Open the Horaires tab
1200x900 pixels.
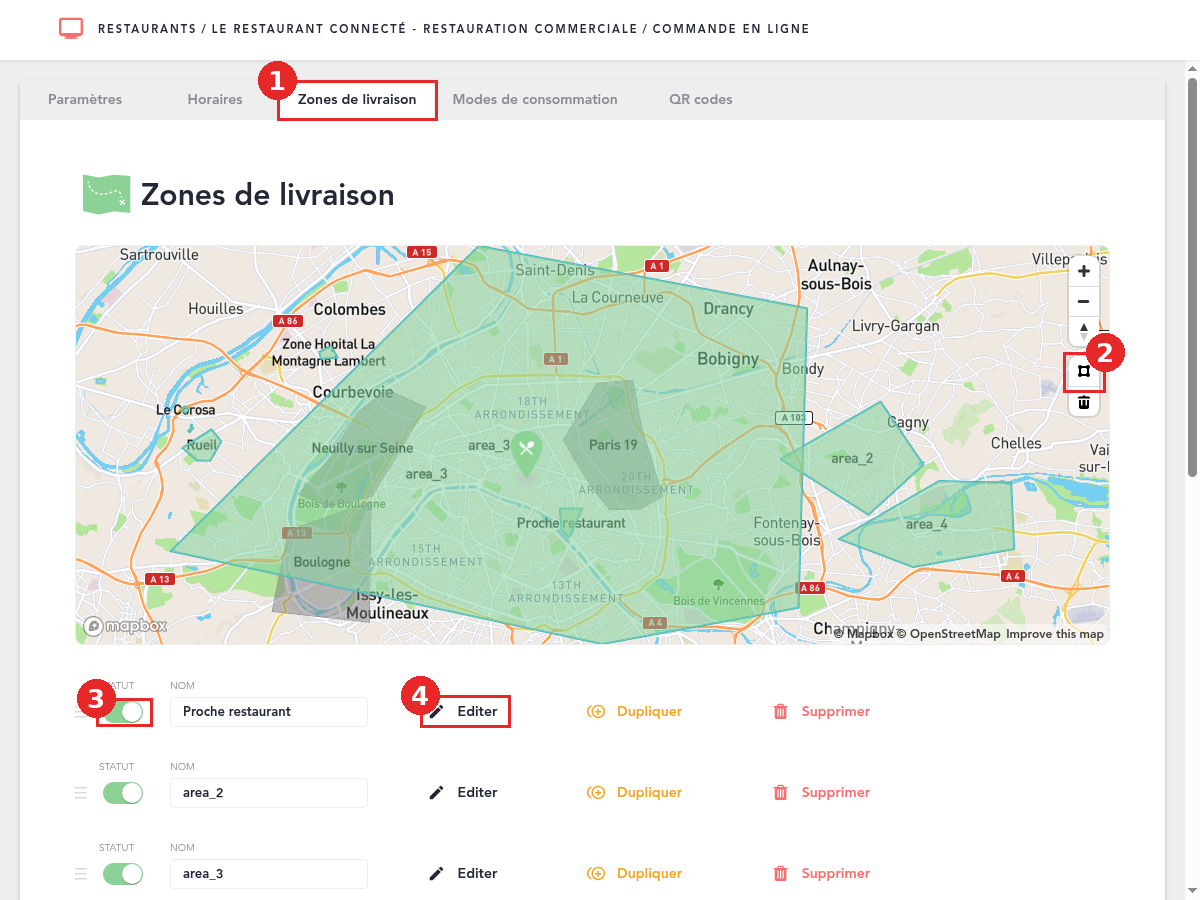pos(215,100)
